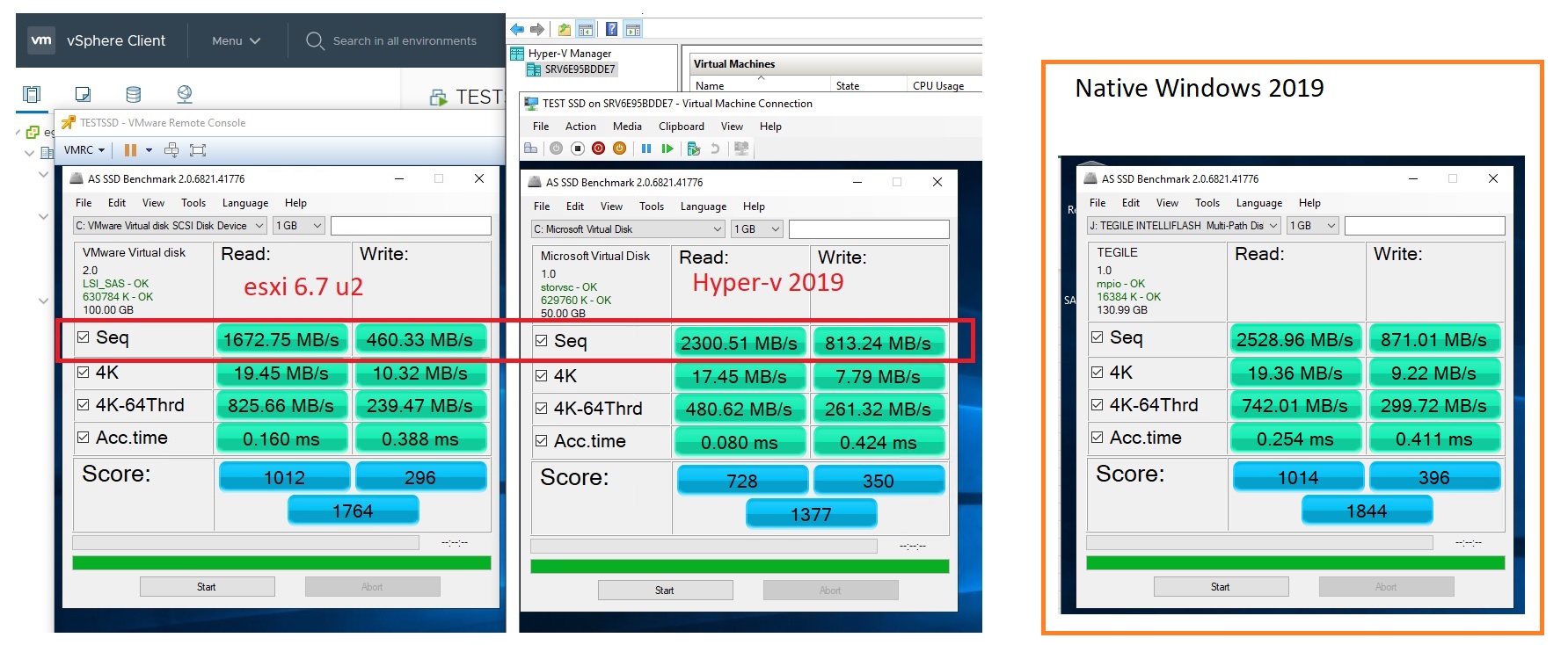Screen dimensions: 1568x645
Task: Click the Enhanced Session icon in VM Connection
Action: tap(742, 149)
